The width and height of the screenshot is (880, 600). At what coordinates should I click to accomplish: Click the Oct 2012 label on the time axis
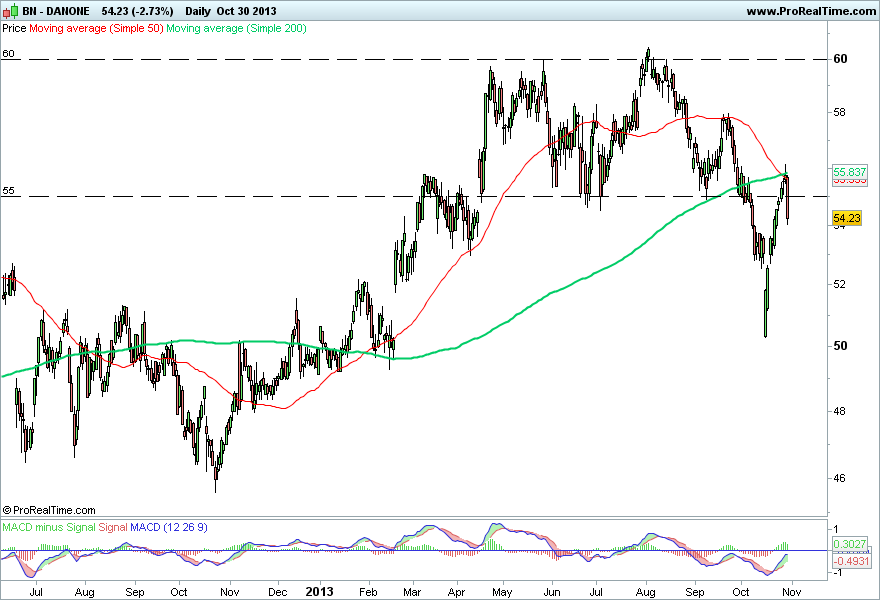179,592
